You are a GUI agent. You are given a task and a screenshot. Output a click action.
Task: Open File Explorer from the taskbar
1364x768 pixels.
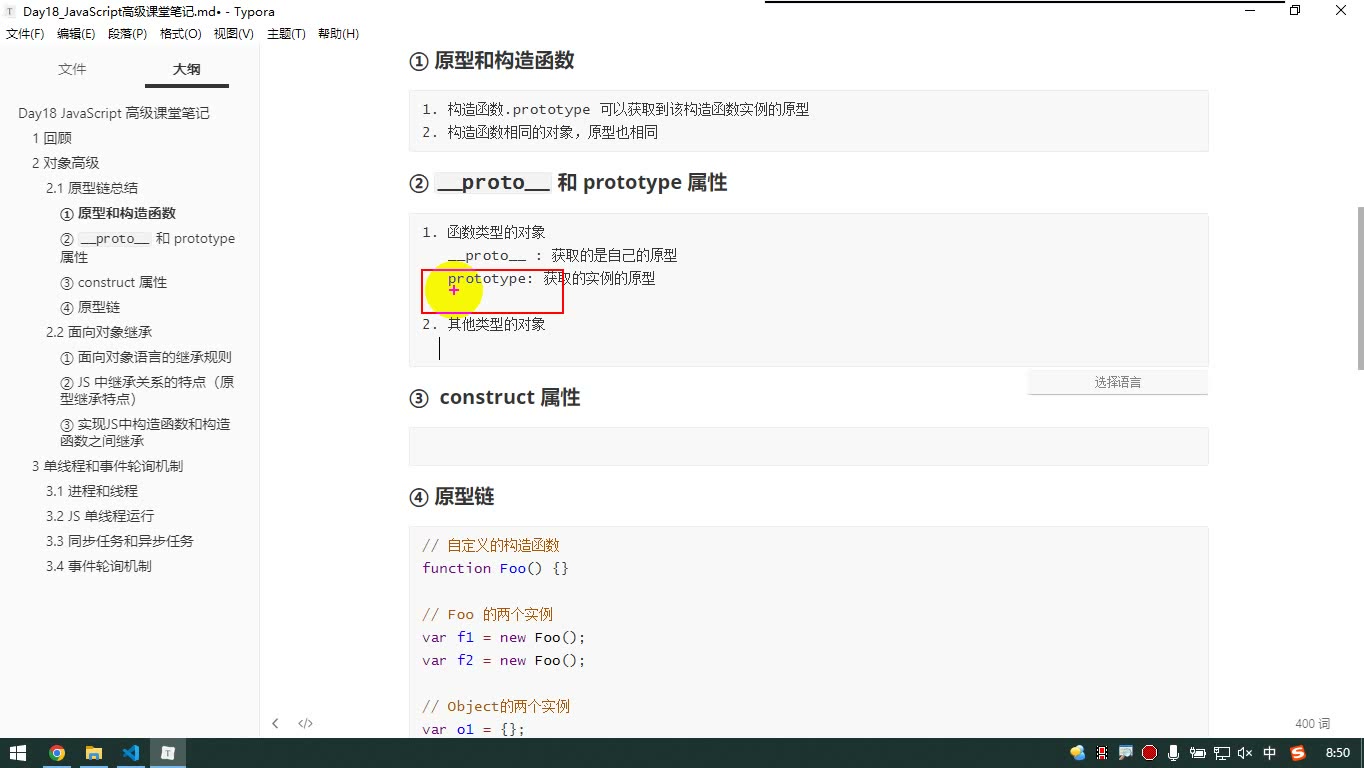click(94, 753)
